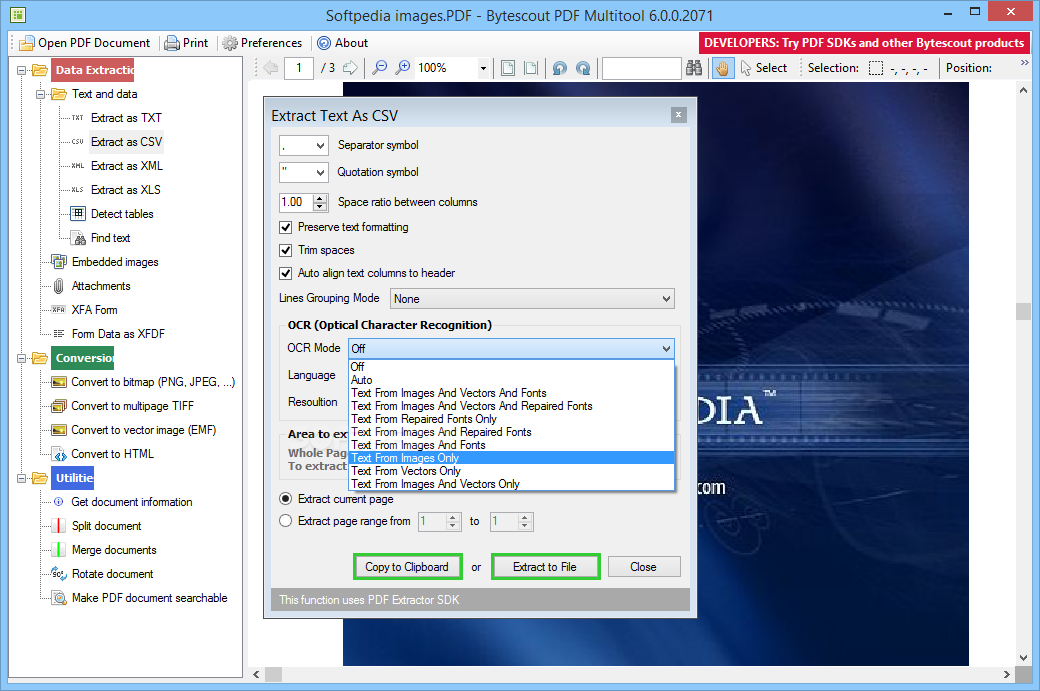
Task: Open Form Data as XFDF
Action: point(118,334)
